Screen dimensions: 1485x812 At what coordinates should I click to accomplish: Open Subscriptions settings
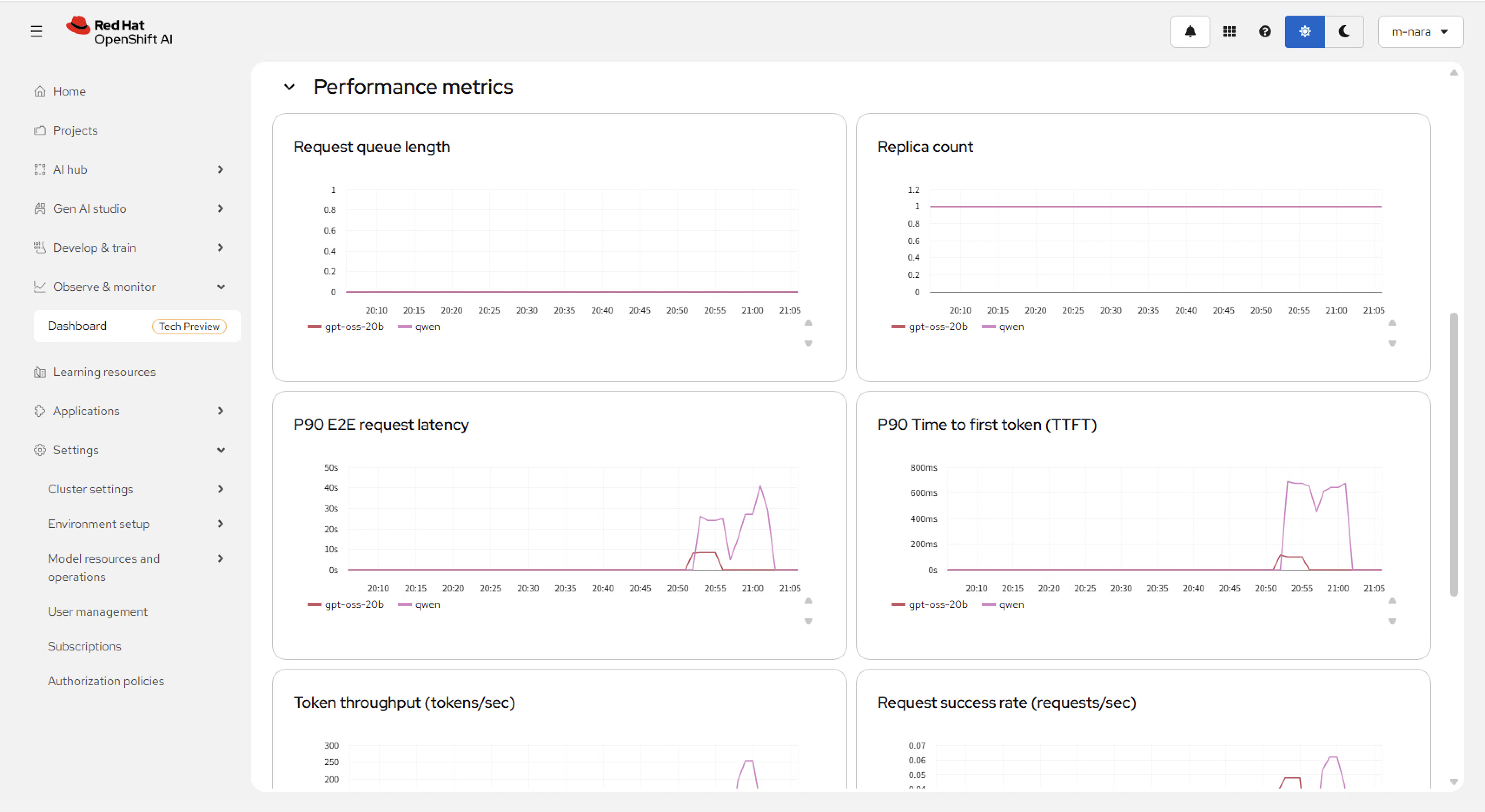tap(84, 646)
